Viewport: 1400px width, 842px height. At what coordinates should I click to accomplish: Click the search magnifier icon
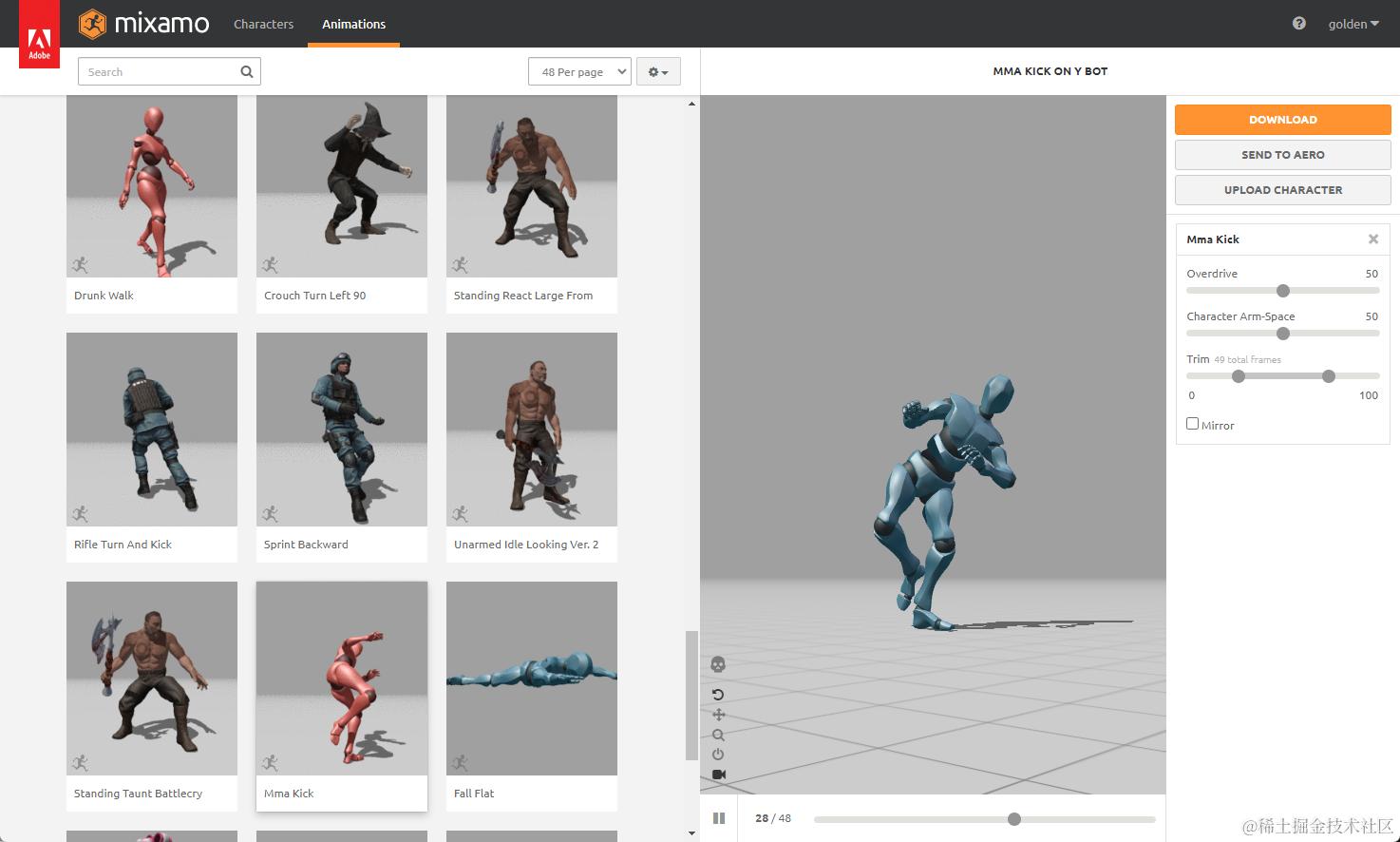click(247, 71)
